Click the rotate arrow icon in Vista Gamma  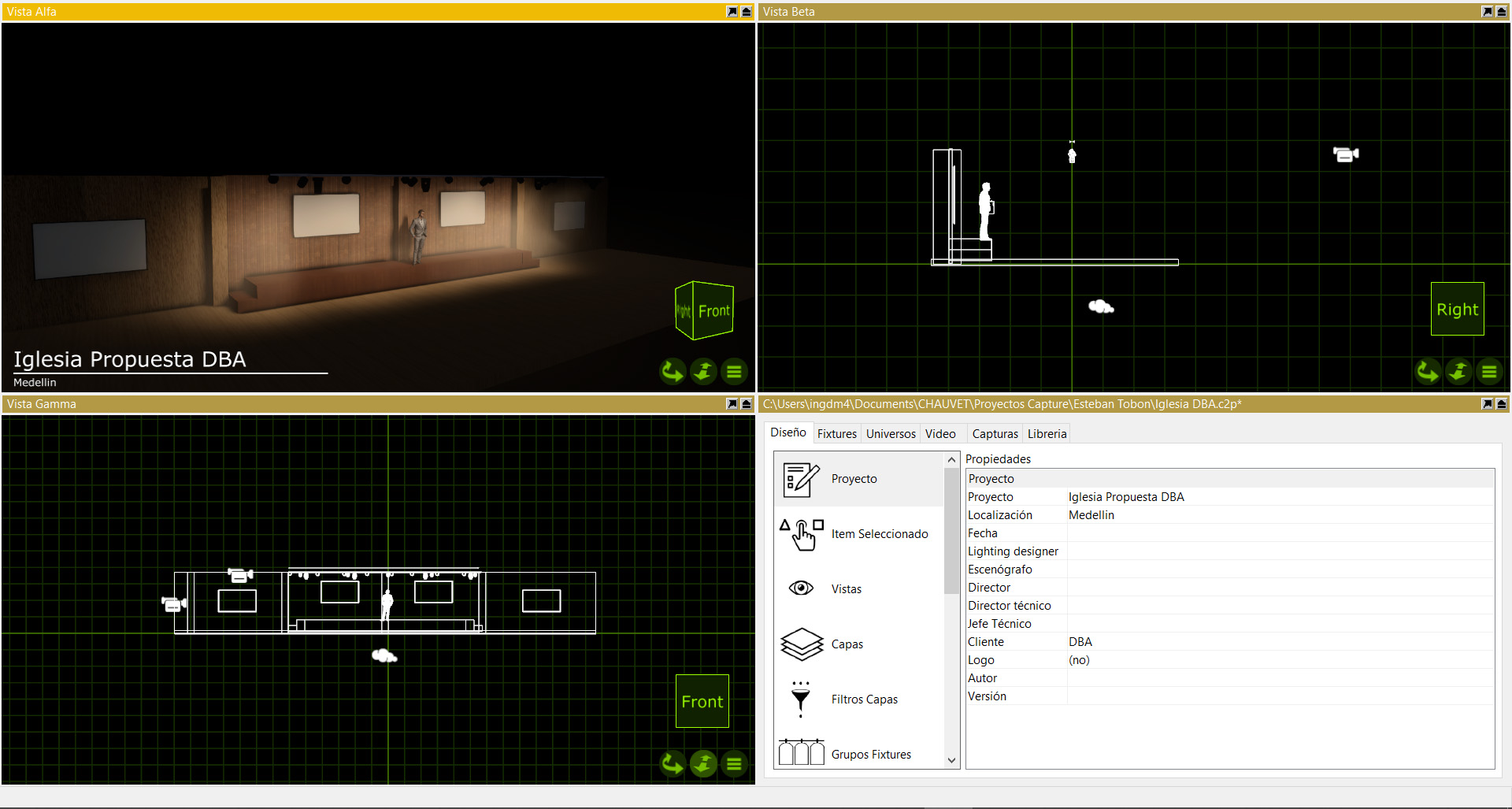tap(672, 763)
